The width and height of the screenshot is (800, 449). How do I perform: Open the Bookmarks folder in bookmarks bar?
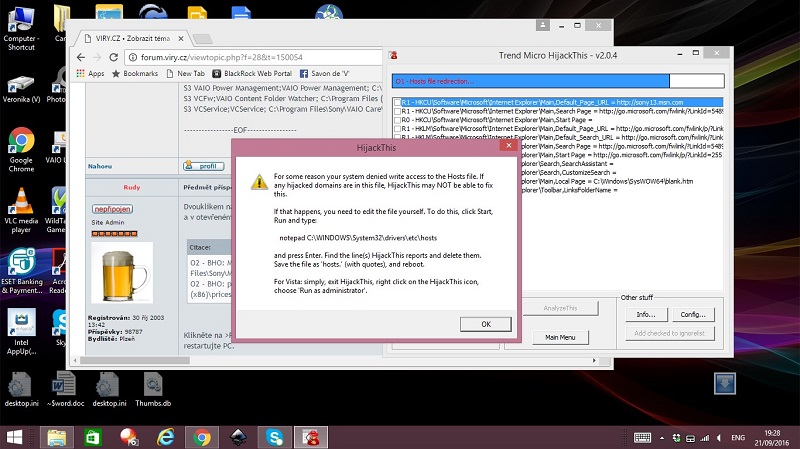tap(135, 73)
